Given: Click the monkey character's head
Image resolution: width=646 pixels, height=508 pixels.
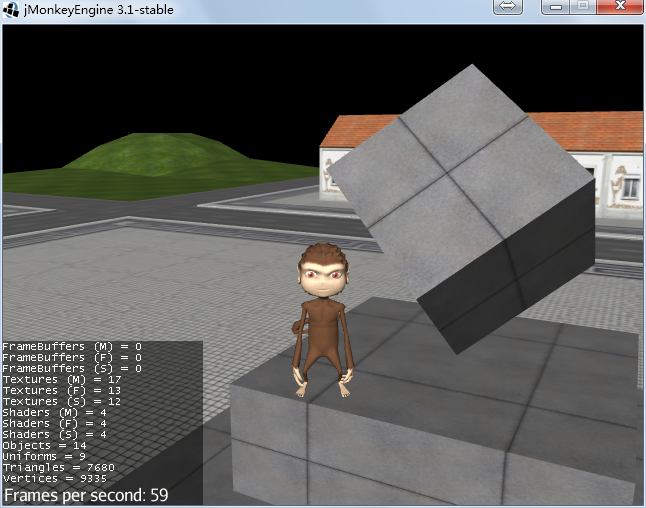Looking at the screenshot, I should click(x=323, y=270).
